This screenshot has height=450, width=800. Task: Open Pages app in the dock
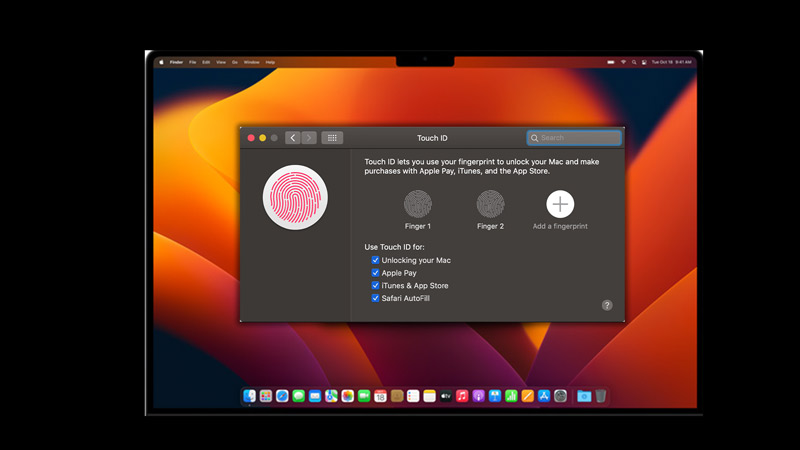(x=528, y=396)
